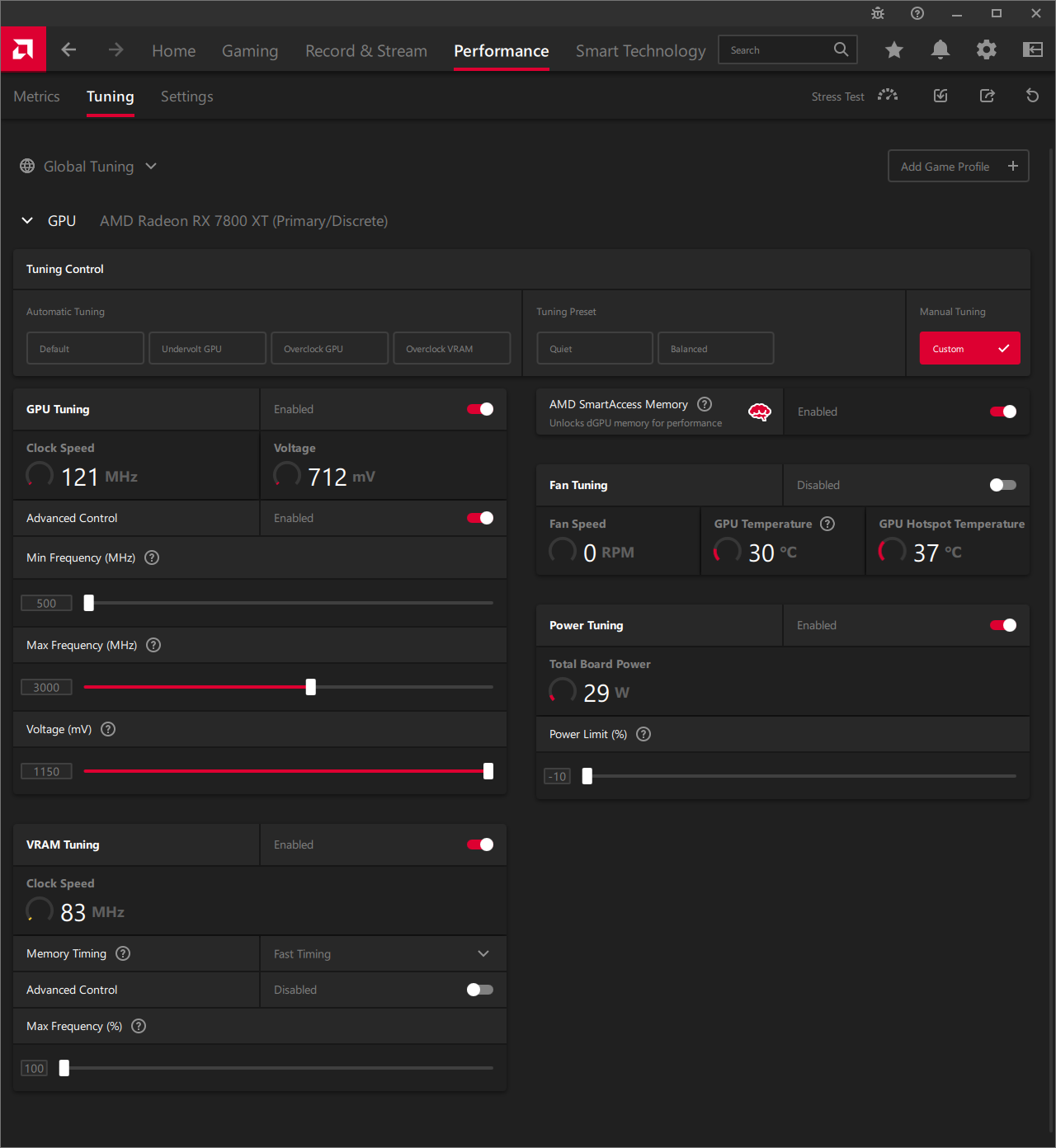
Task: Toggle GPU Advanced Control switch
Action: coord(480,518)
